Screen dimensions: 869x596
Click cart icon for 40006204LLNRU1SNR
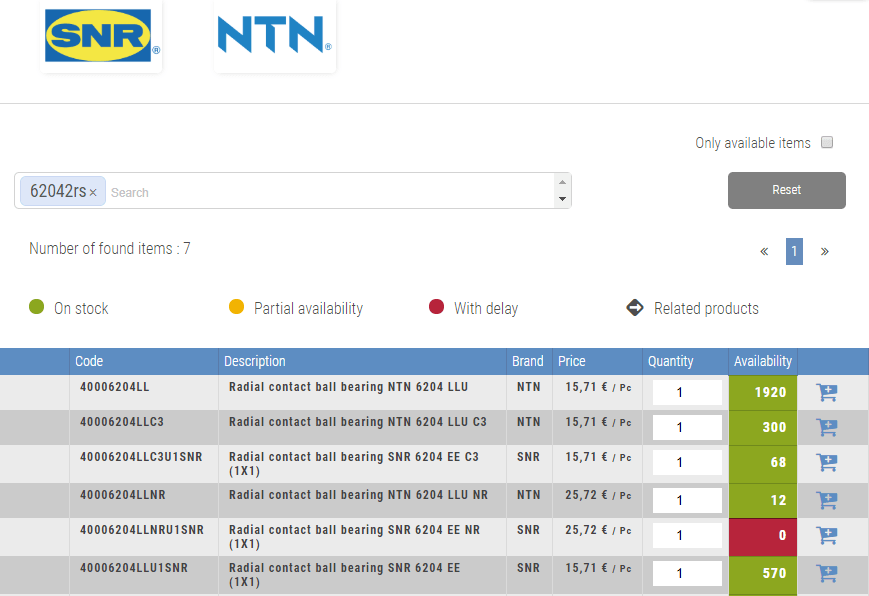point(826,536)
